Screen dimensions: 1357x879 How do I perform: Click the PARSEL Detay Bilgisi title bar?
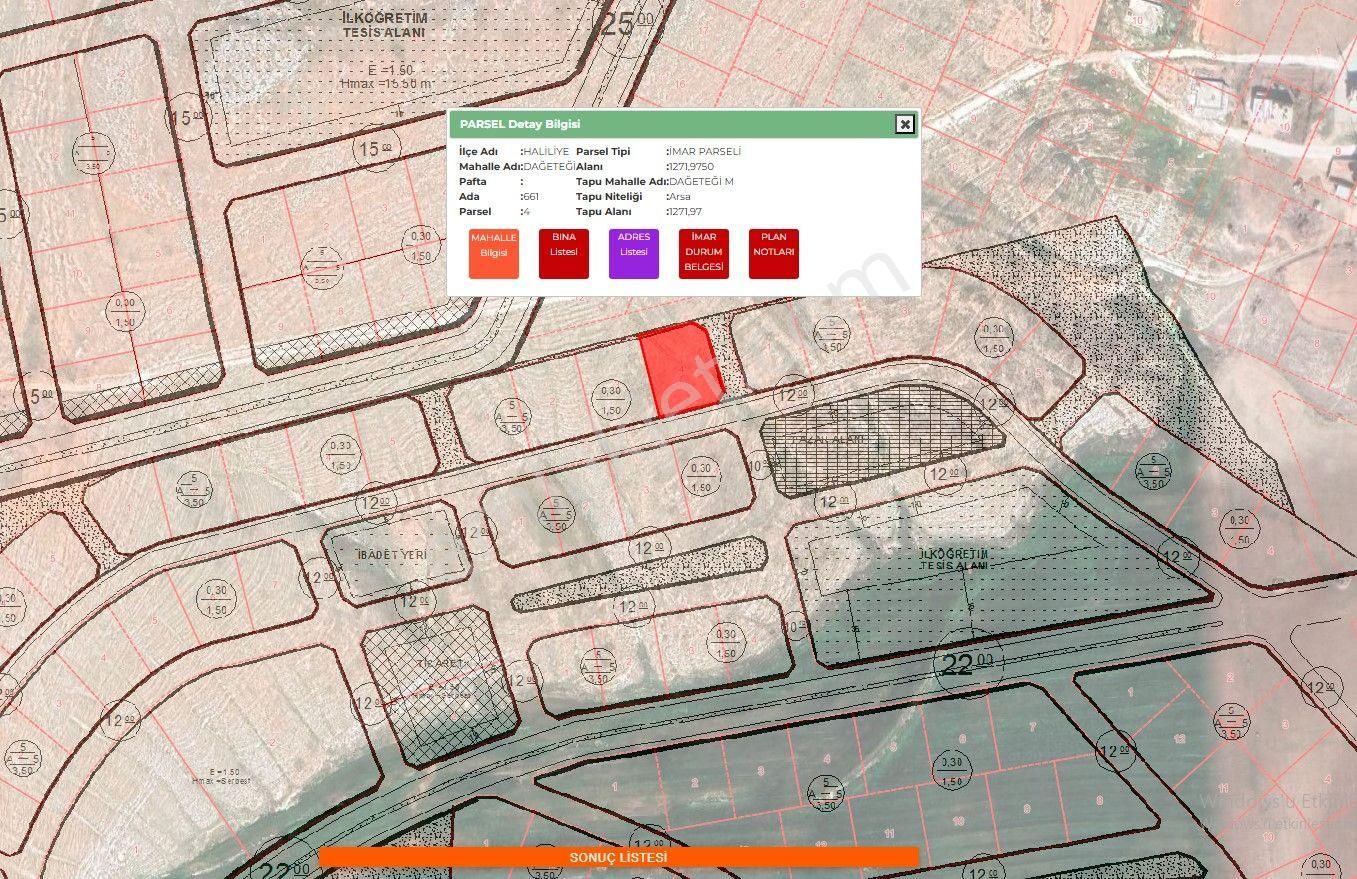[x=683, y=124]
